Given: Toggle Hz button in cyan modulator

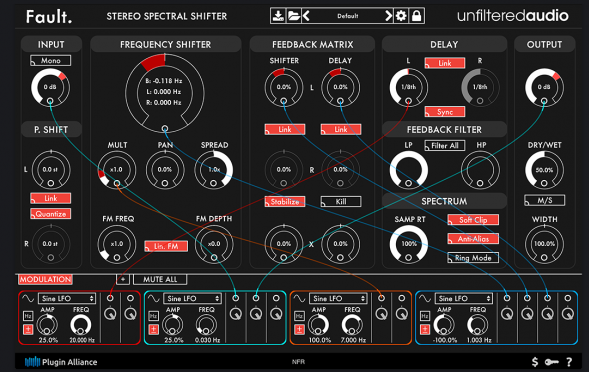Looking at the screenshot, I should [x=153, y=316].
